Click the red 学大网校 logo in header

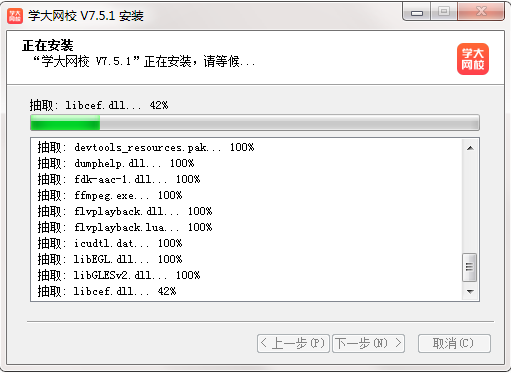pyautogui.click(x=473, y=59)
